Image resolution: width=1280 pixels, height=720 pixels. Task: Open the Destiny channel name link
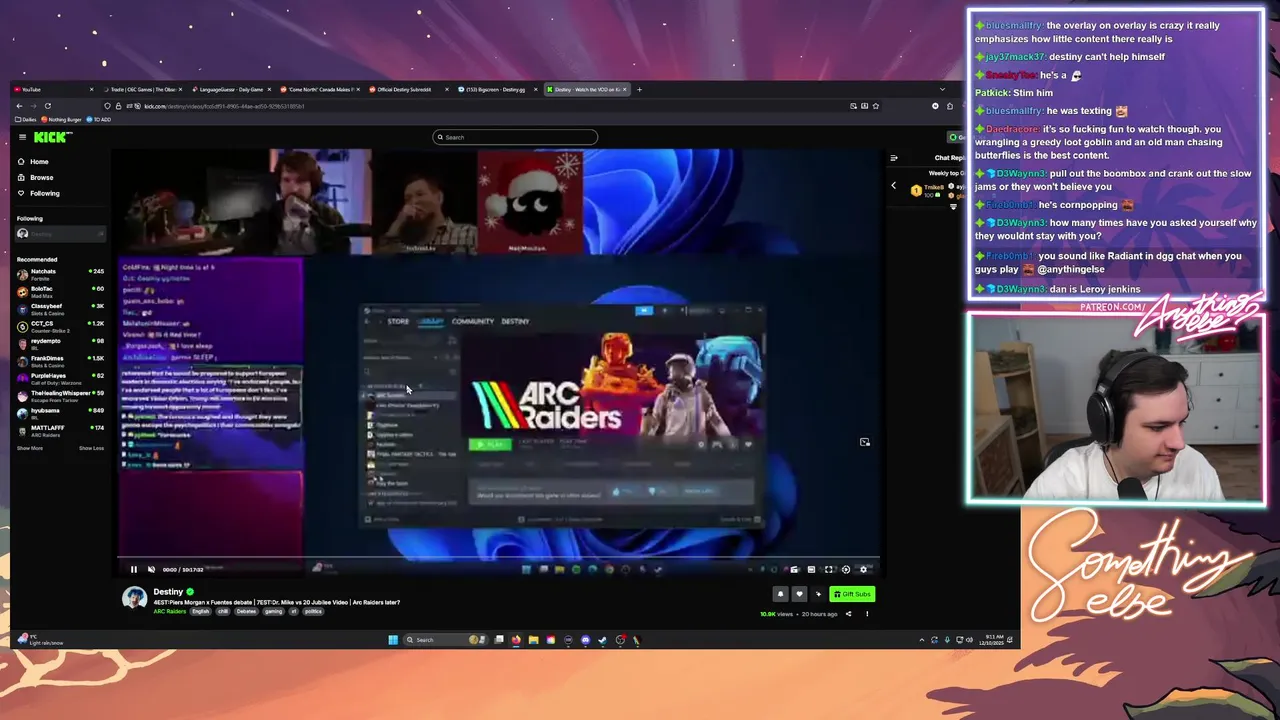pos(168,592)
